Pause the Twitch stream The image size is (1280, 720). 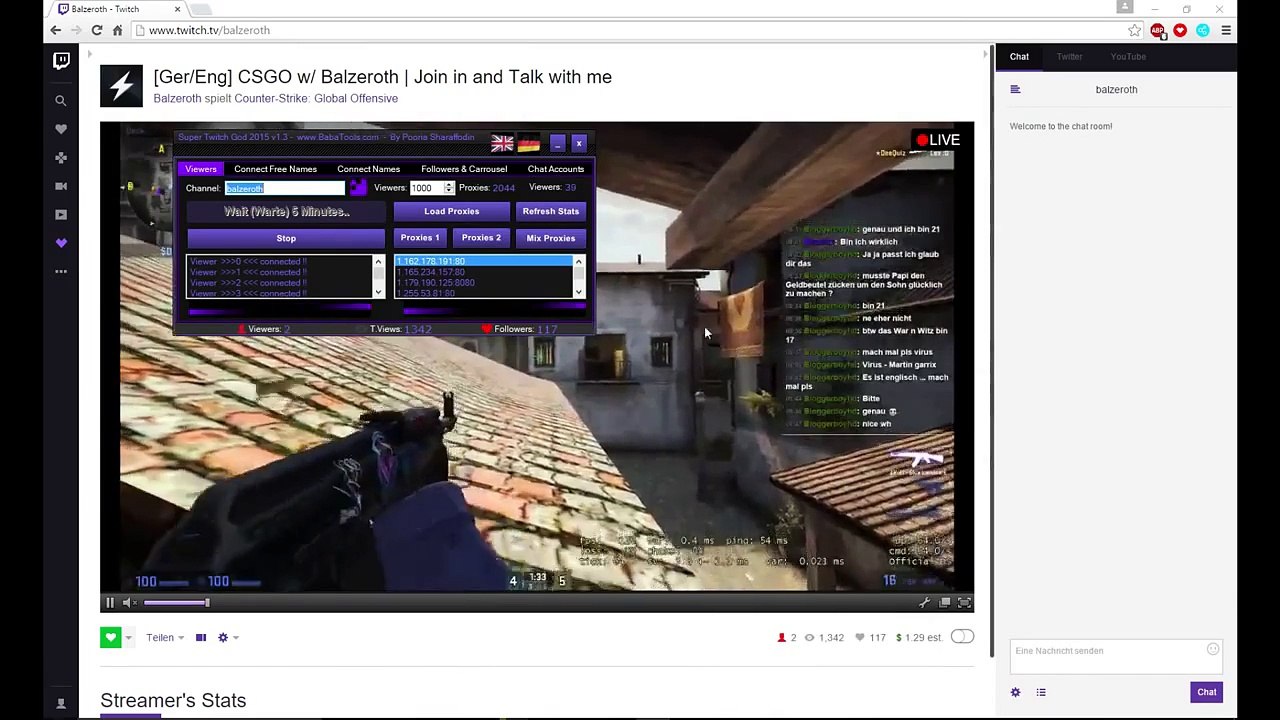point(110,602)
